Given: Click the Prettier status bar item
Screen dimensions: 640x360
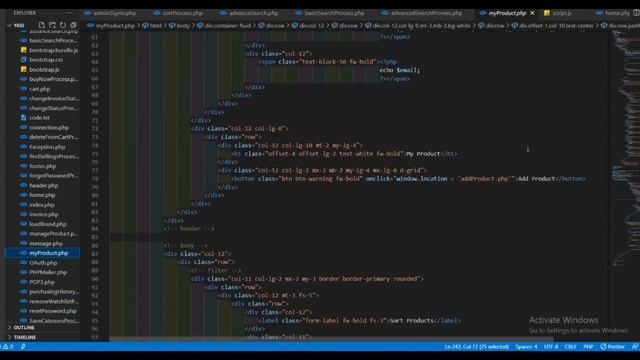Looking at the screenshot, I should (x=612, y=347).
